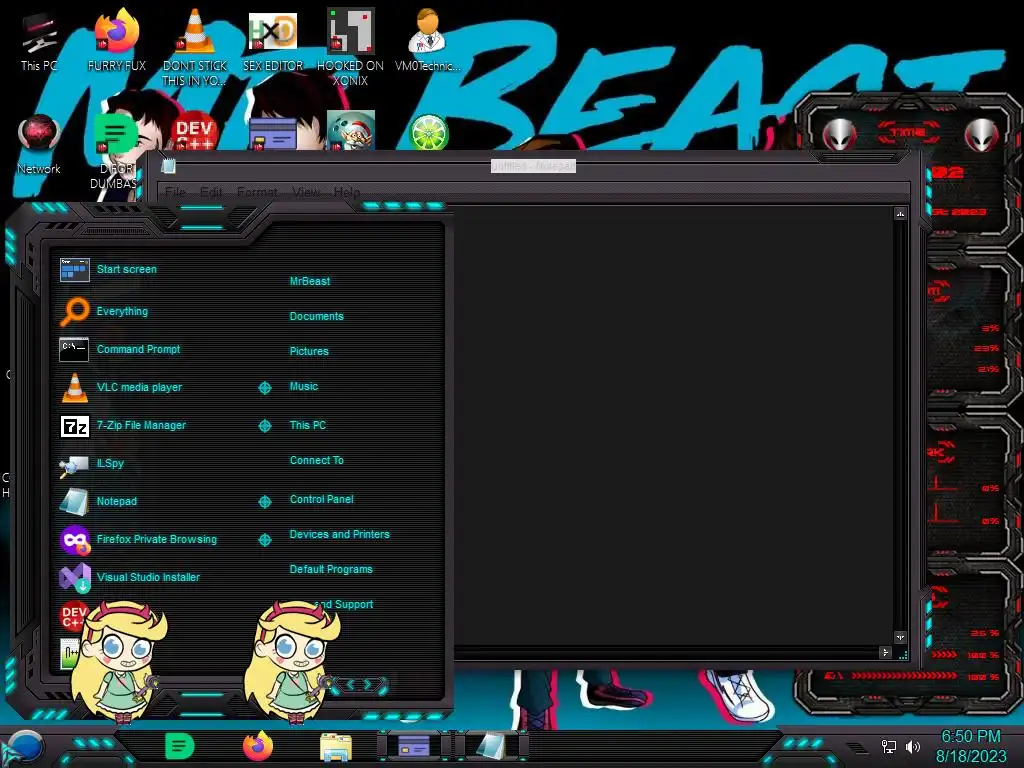Open Pictures from start menu

pos(309,351)
